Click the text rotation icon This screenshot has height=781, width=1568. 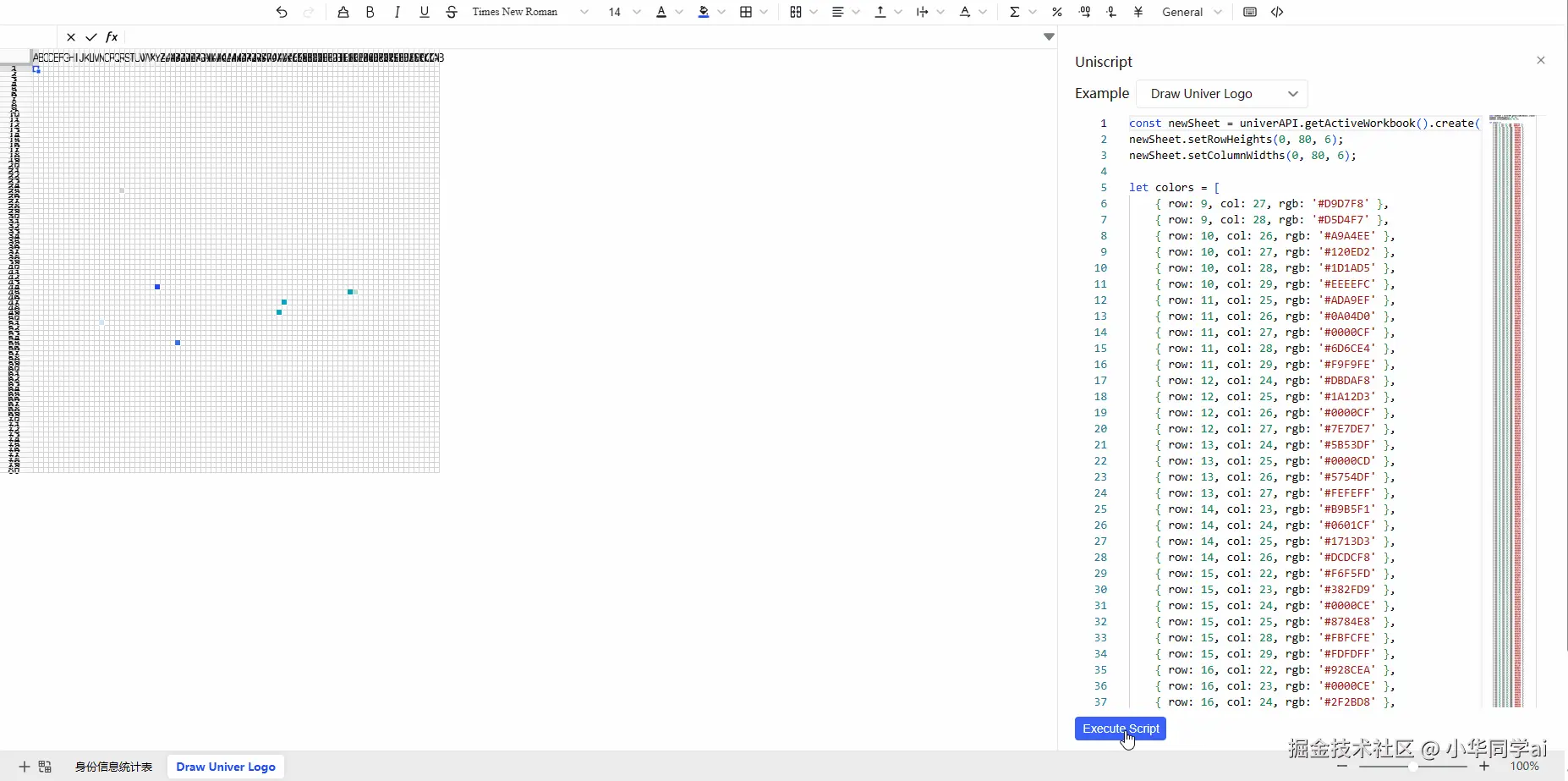tap(965, 12)
